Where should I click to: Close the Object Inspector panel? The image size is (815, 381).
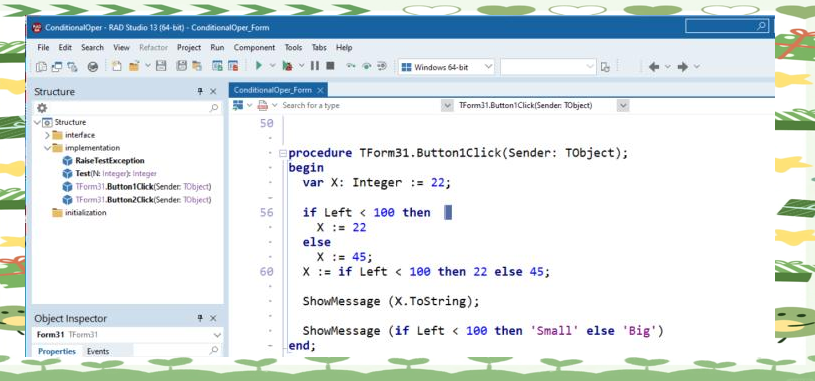coord(213,318)
